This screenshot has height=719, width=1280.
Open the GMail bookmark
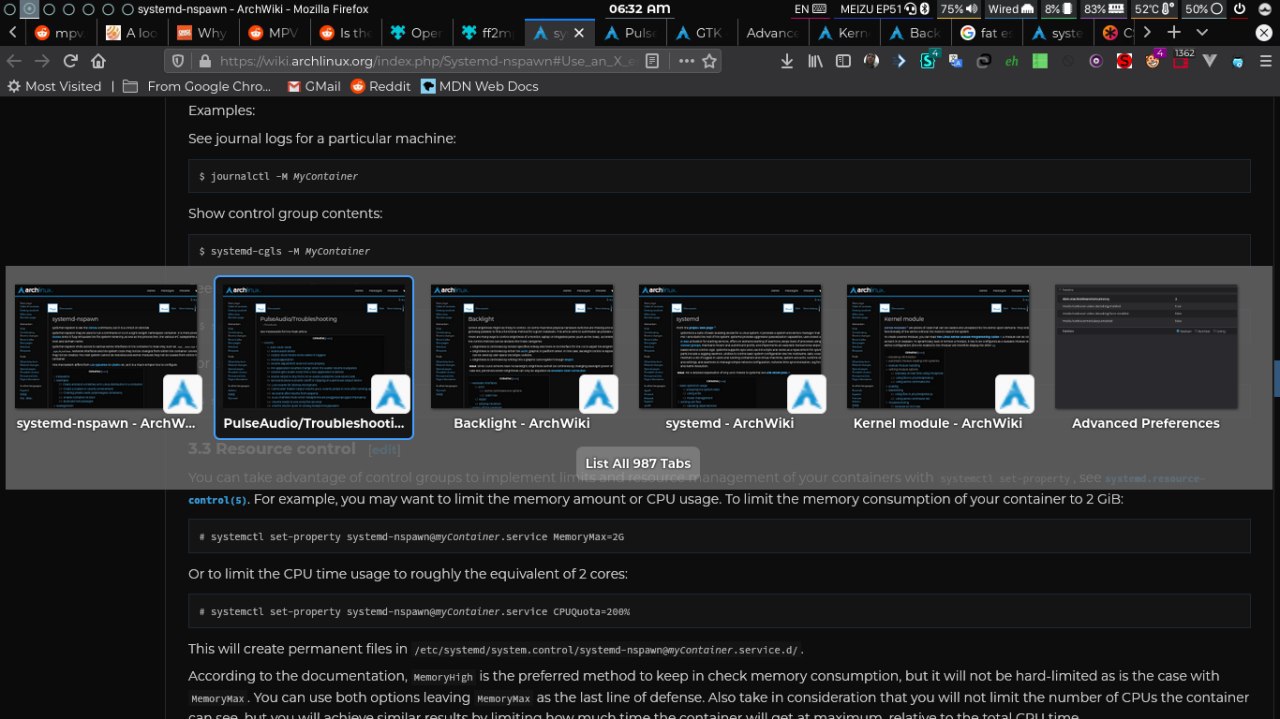click(314, 86)
